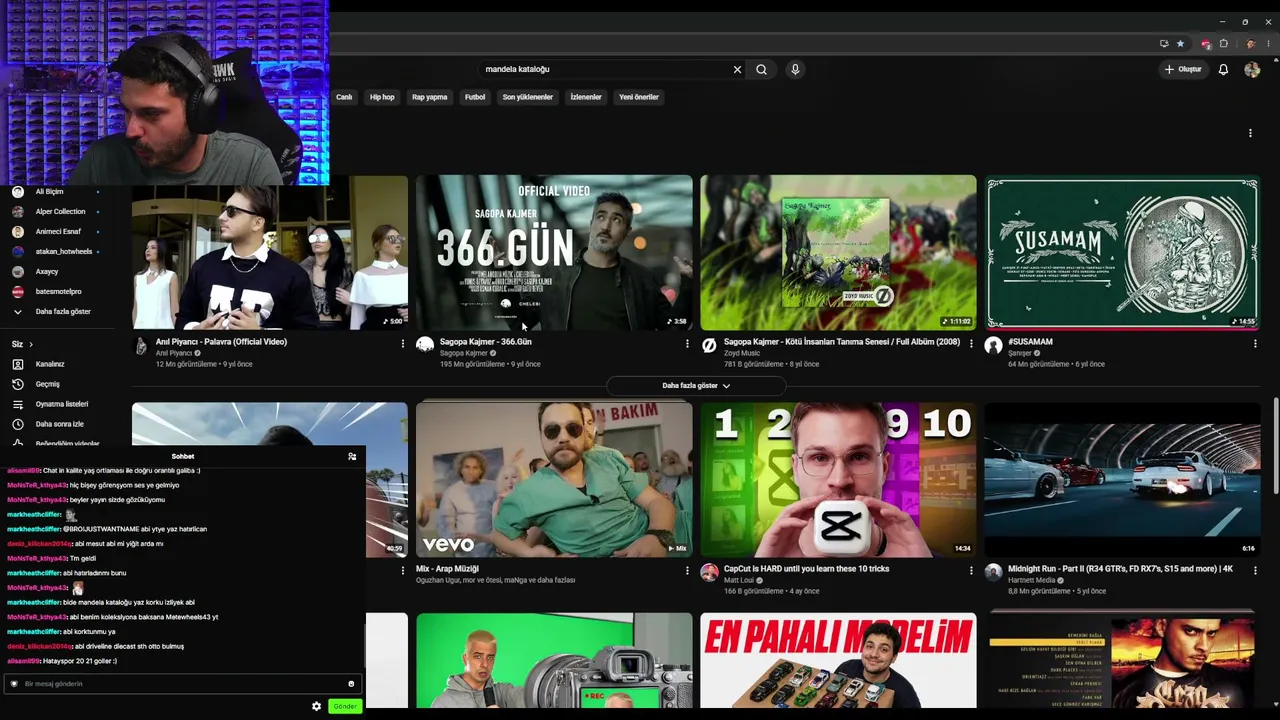Open the red extension icon in the browser toolbar
Viewport: 1280px width, 720px height.
[1206, 44]
